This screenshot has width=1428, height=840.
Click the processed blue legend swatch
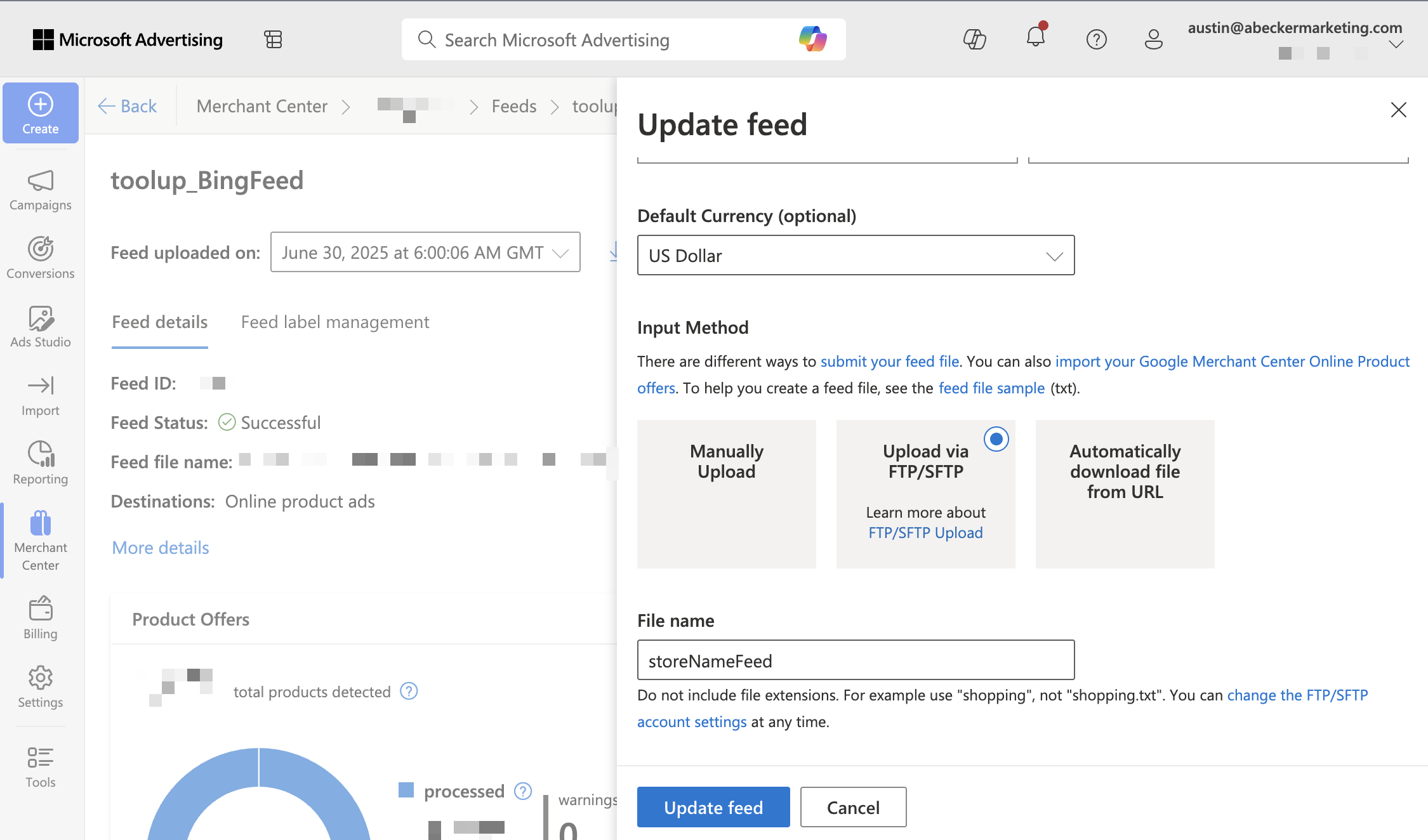click(x=406, y=790)
